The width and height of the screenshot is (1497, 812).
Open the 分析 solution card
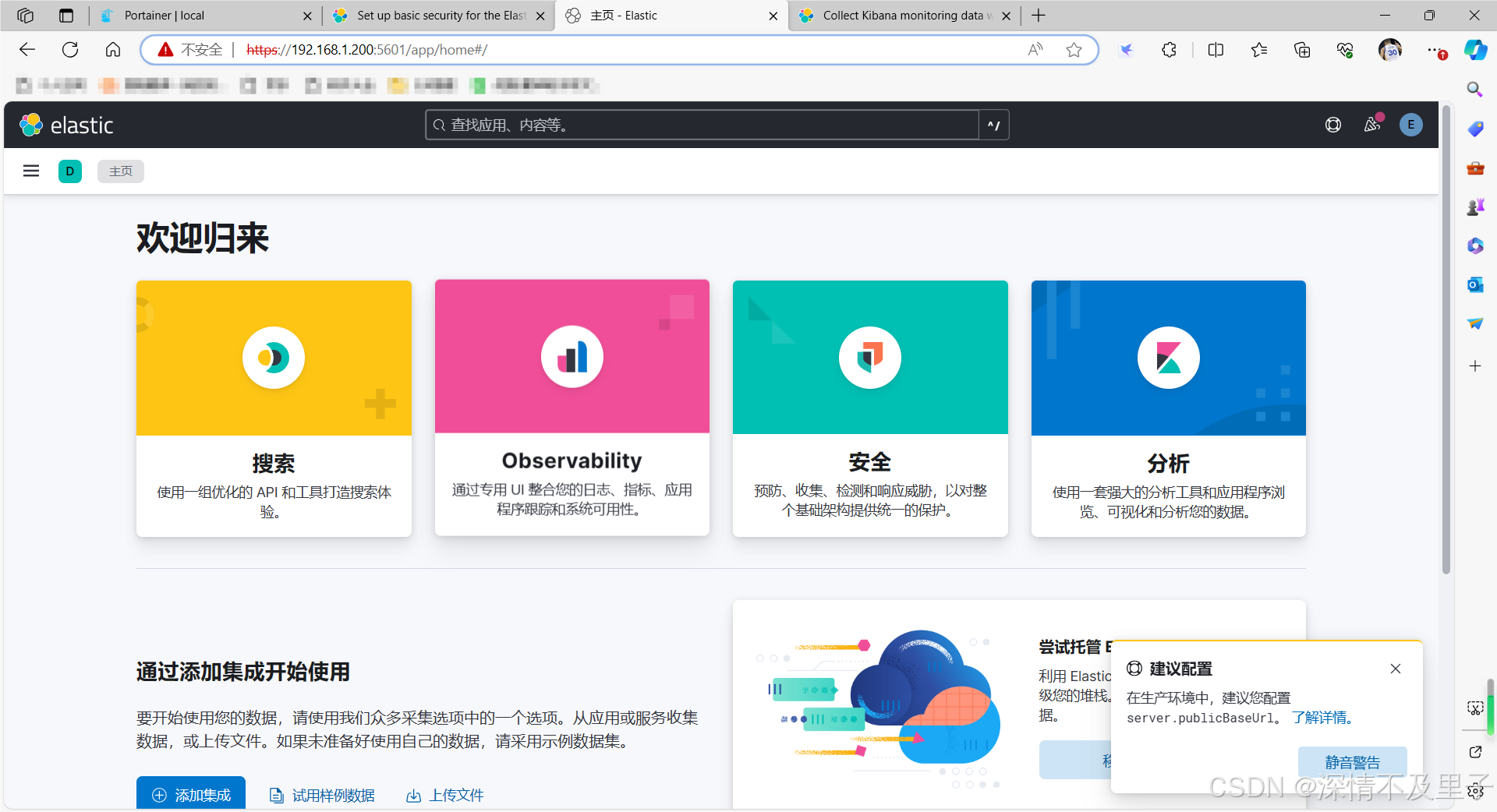click(1169, 408)
